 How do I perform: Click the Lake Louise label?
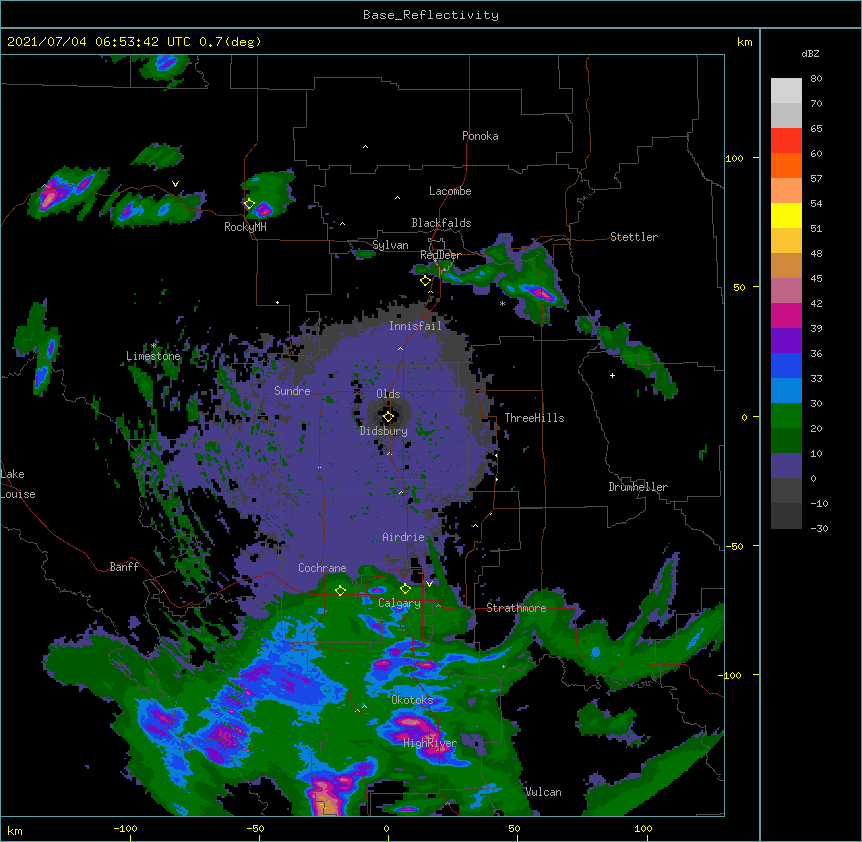coord(18,484)
